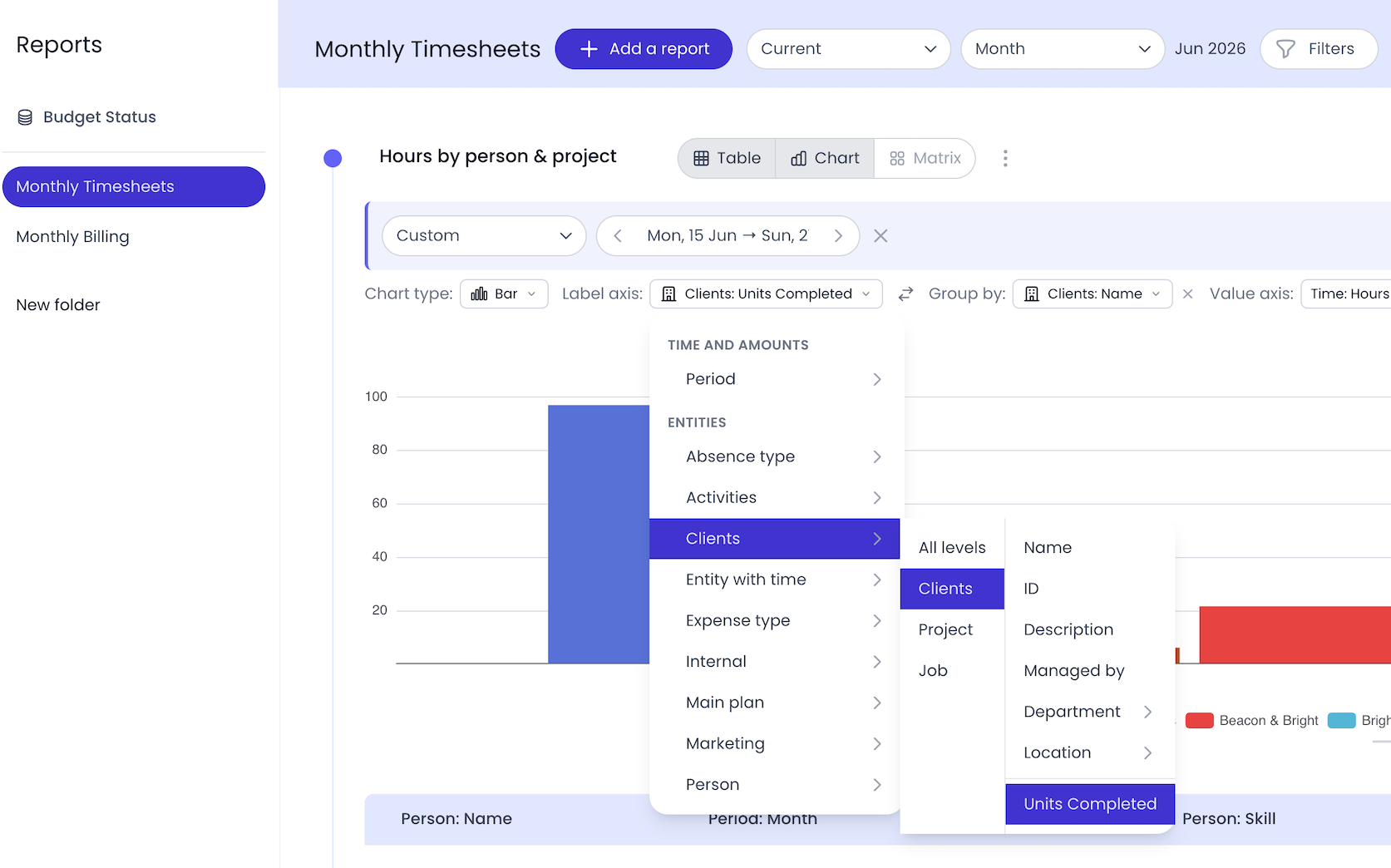Image resolution: width=1391 pixels, height=868 pixels.
Task: Expand the Internal submenu
Action: pos(774,662)
